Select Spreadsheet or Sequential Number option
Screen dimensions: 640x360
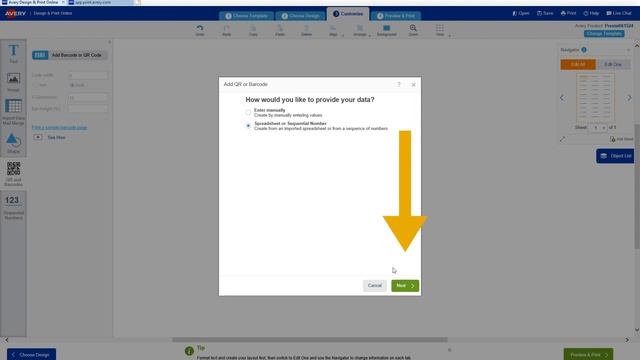coord(248,126)
